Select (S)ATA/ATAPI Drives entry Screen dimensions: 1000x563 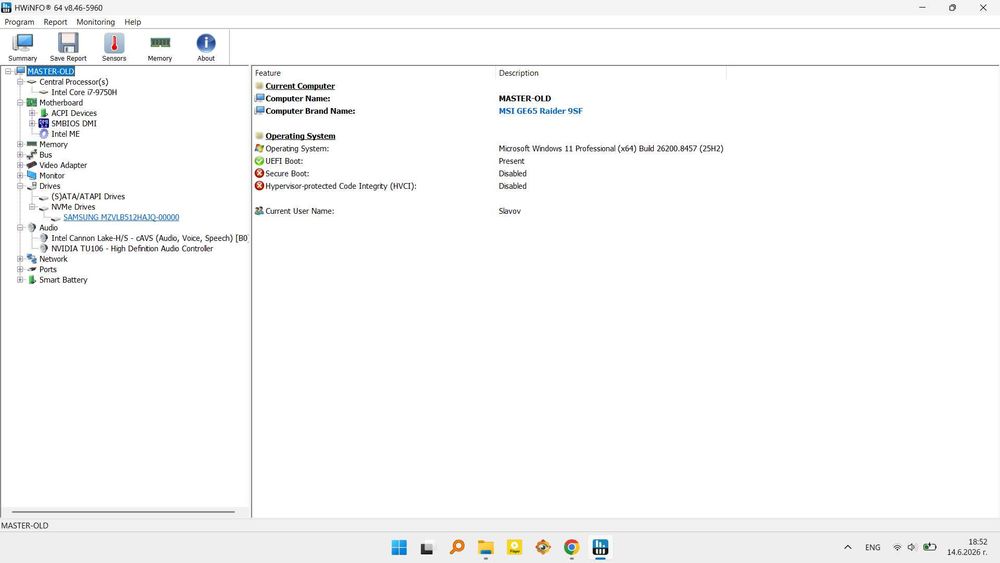tap(88, 196)
